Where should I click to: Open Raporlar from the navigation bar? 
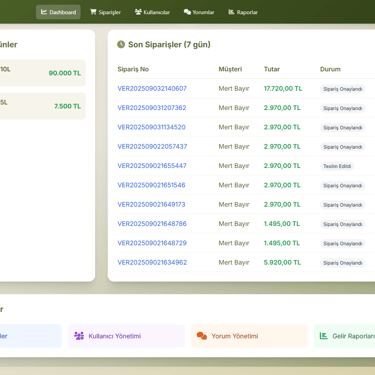tap(243, 12)
